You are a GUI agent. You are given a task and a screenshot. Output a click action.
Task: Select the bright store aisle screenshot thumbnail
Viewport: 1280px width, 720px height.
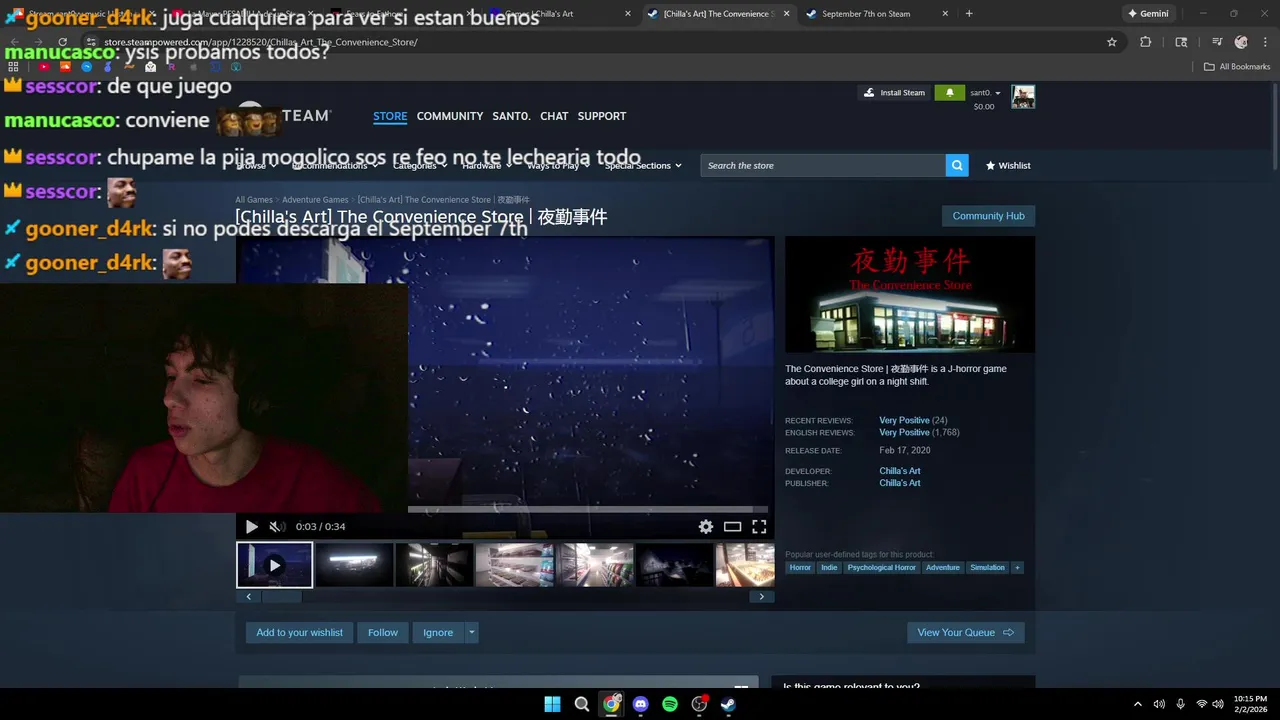point(595,565)
